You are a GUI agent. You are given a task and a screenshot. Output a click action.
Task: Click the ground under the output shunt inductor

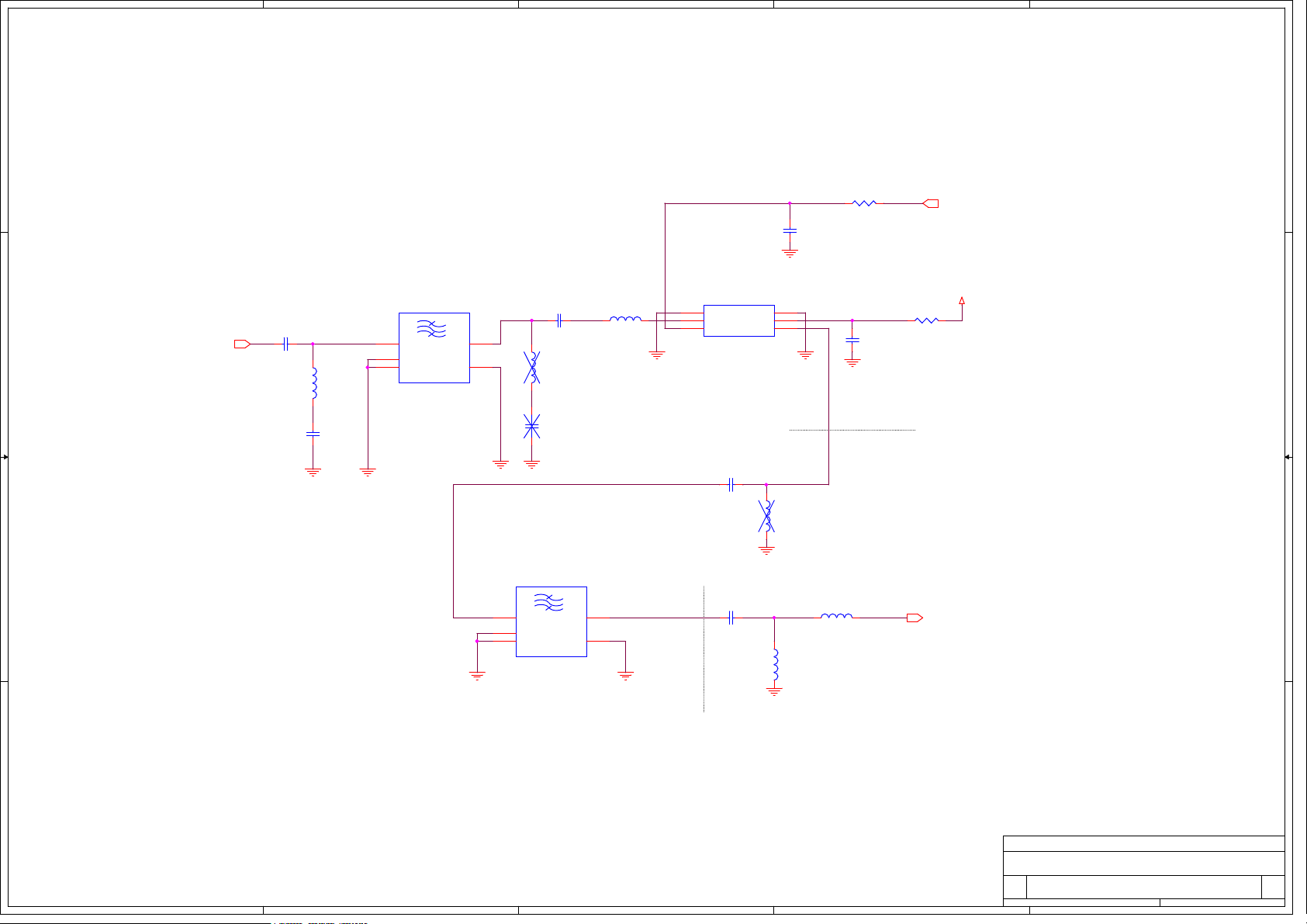[774, 690]
